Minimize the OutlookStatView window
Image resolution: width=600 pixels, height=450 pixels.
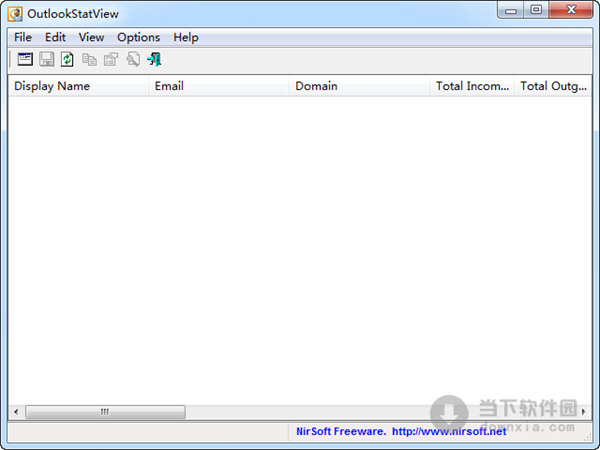(x=511, y=10)
